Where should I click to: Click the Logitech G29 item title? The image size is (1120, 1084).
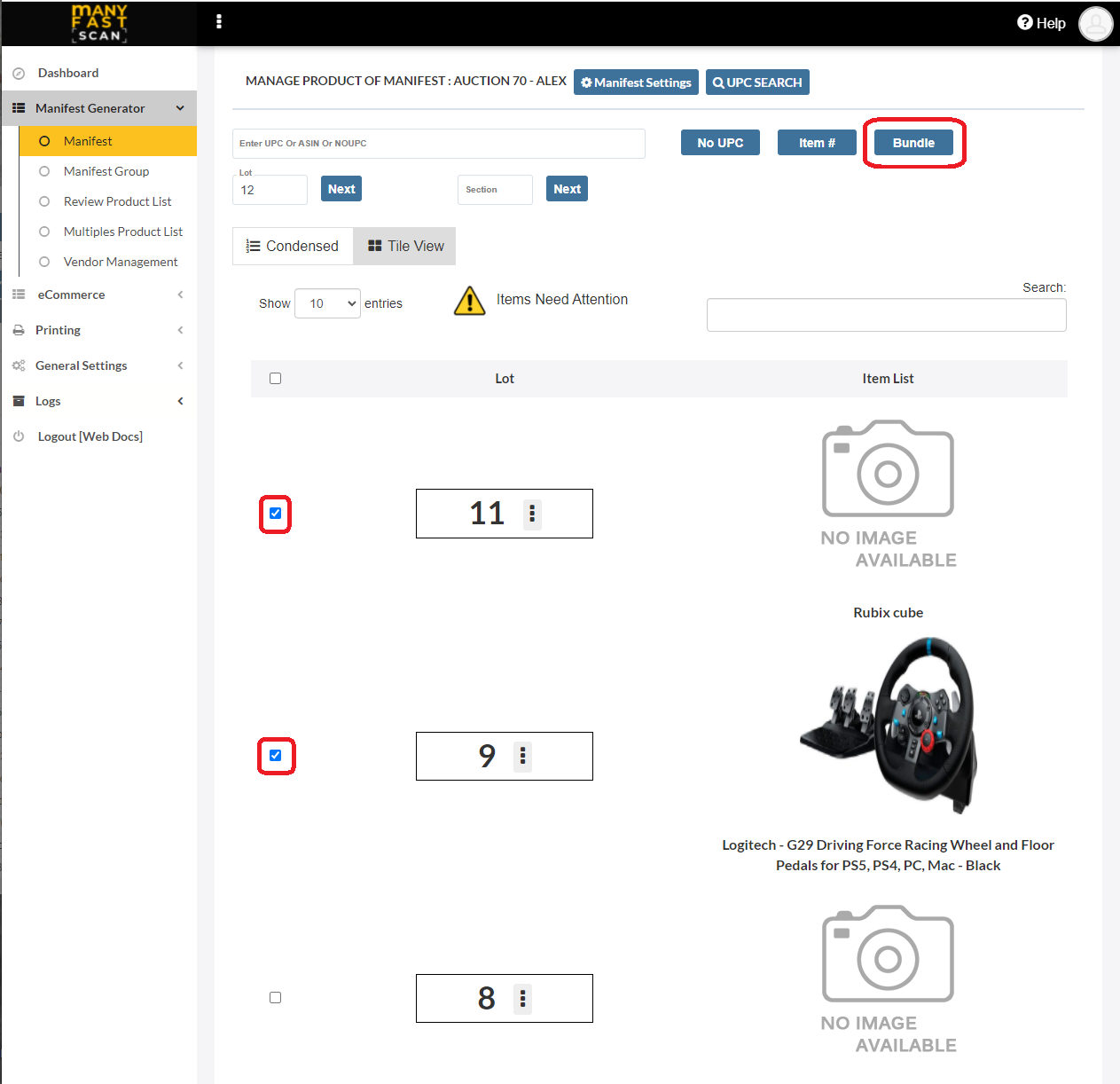point(889,855)
